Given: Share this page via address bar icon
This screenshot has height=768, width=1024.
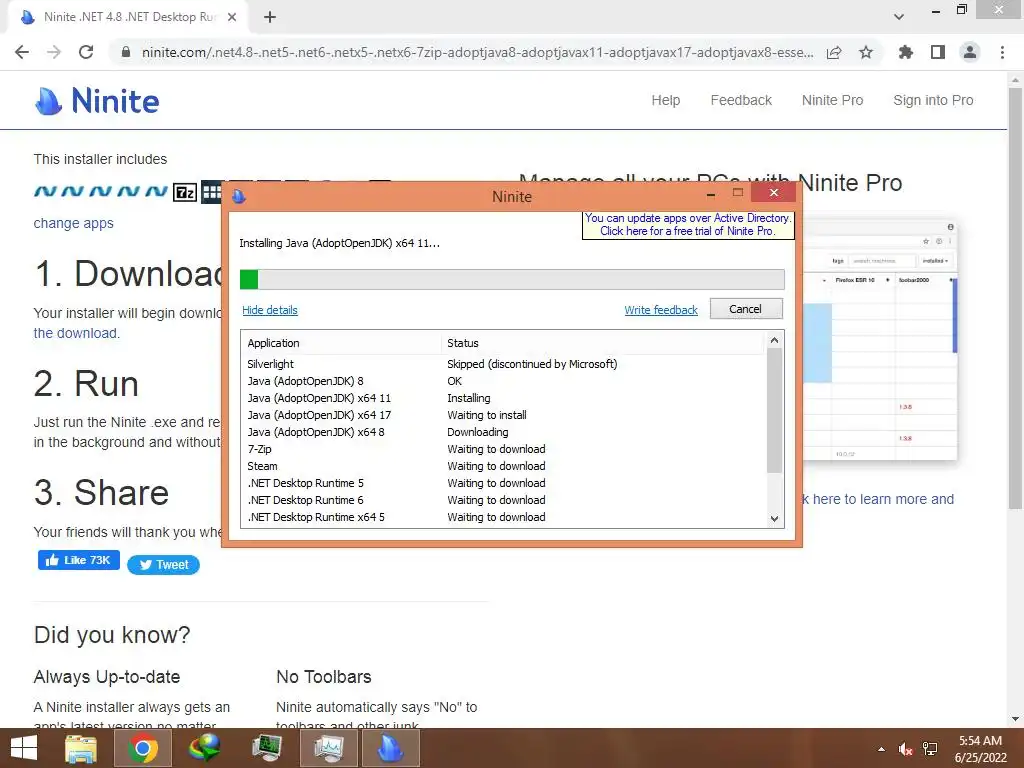Looking at the screenshot, I should 834,52.
